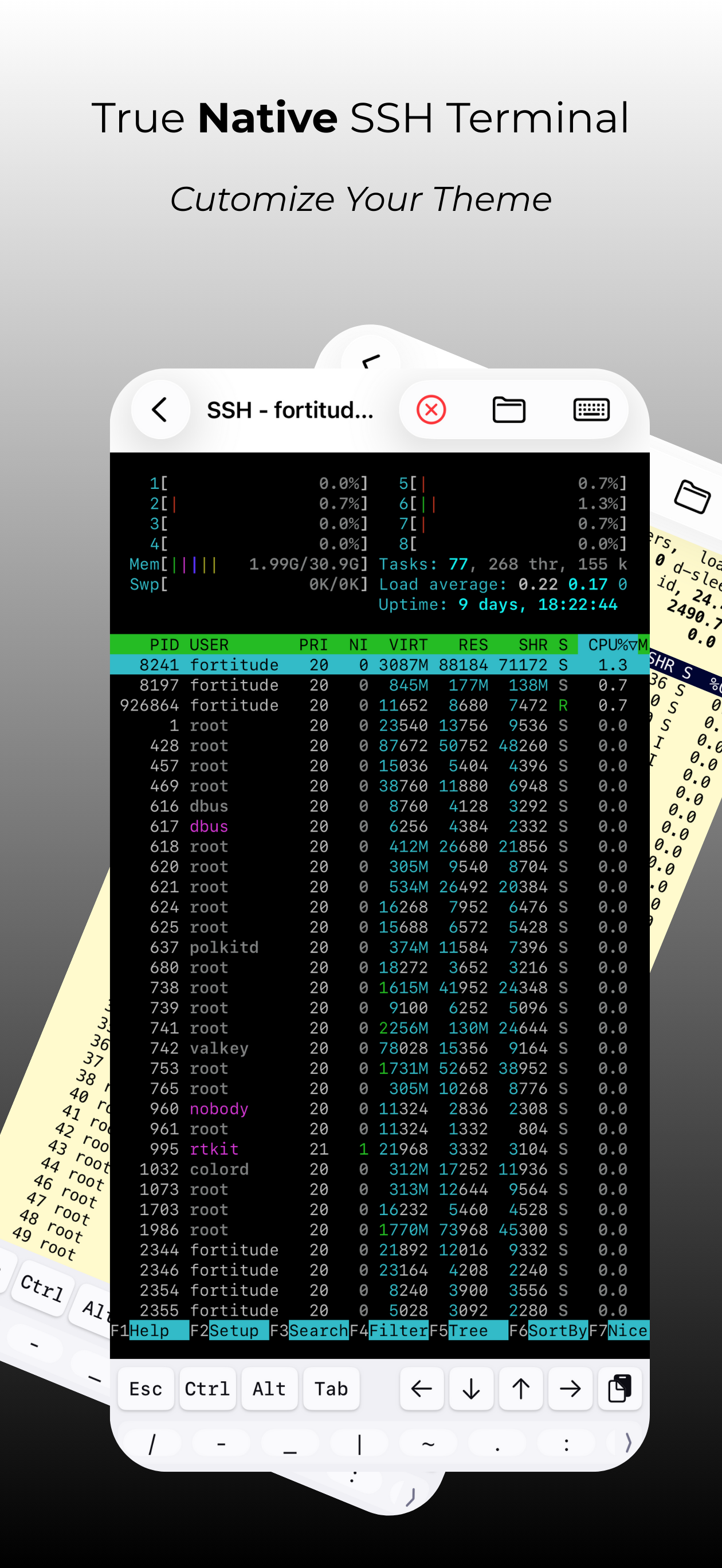Viewport: 722px width, 1568px height.
Task: Click the PID column header
Action: (164, 645)
